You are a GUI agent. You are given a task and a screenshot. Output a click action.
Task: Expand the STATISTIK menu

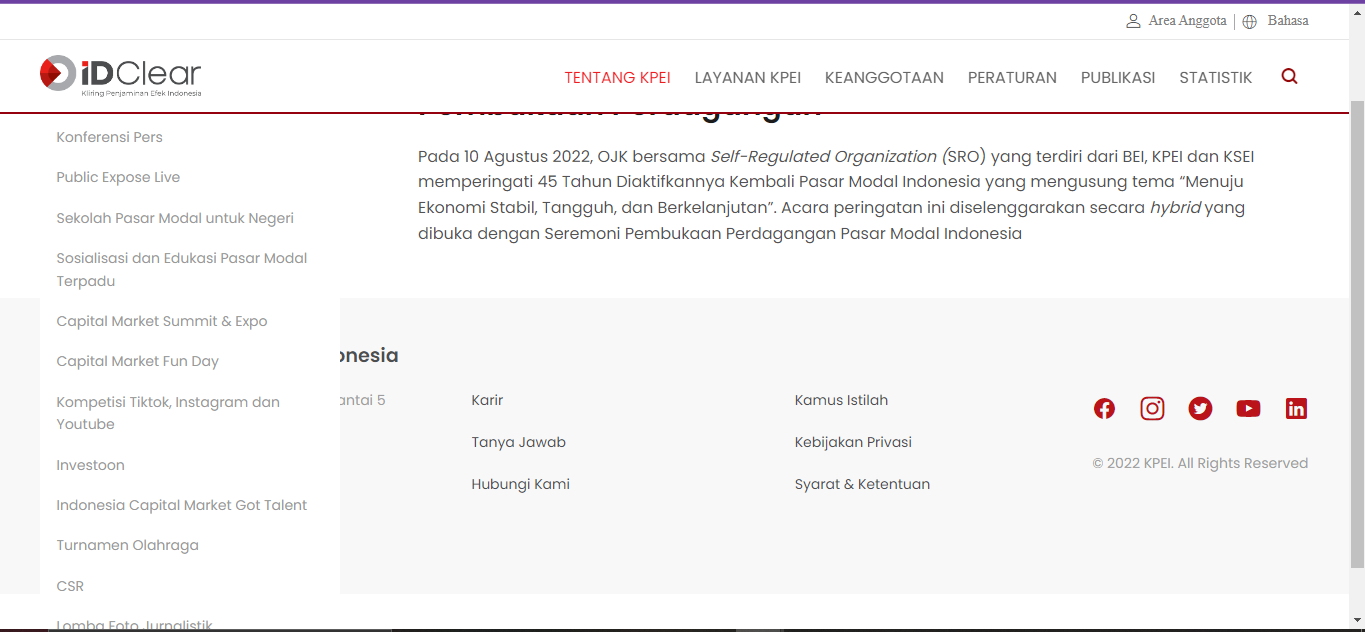1215,77
